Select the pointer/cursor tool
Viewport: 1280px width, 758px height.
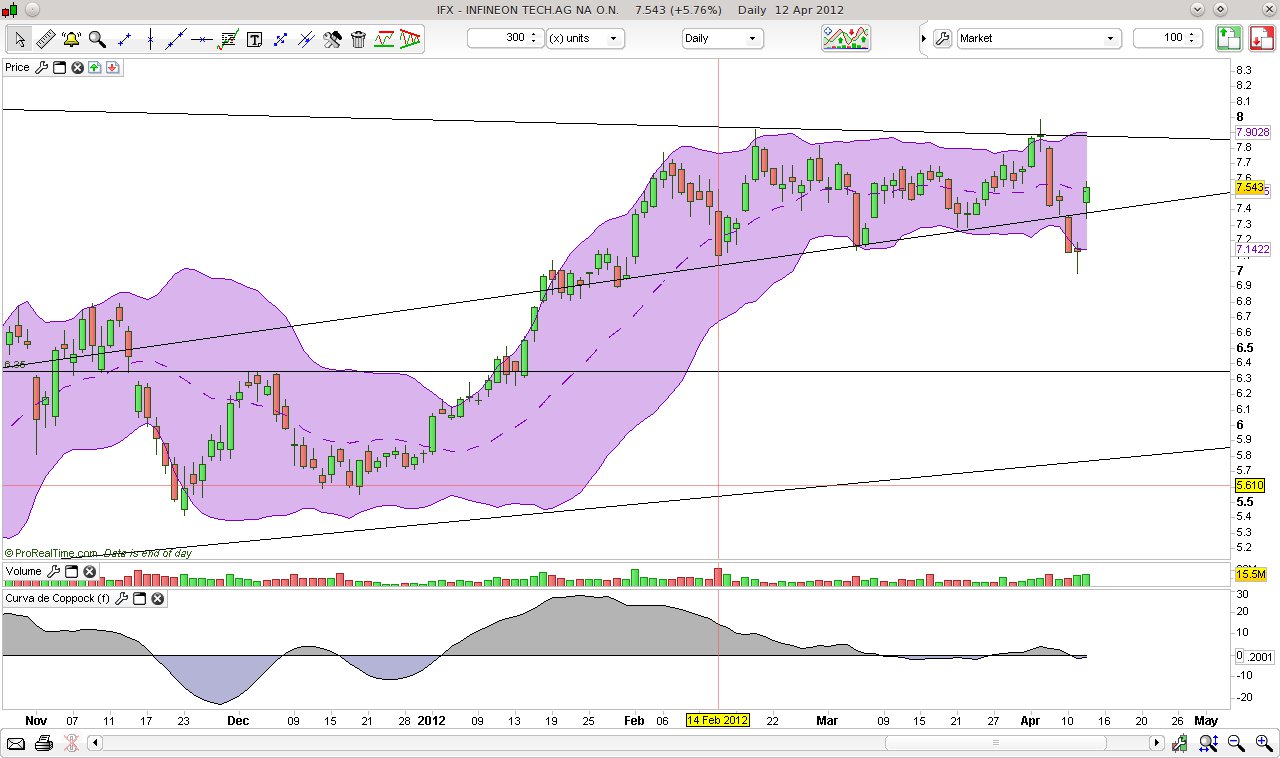(18, 38)
